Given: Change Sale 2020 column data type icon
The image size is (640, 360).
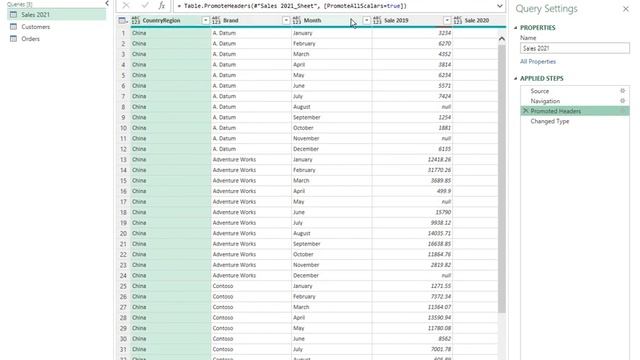Looking at the screenshot, I should [x=458, y=20].
